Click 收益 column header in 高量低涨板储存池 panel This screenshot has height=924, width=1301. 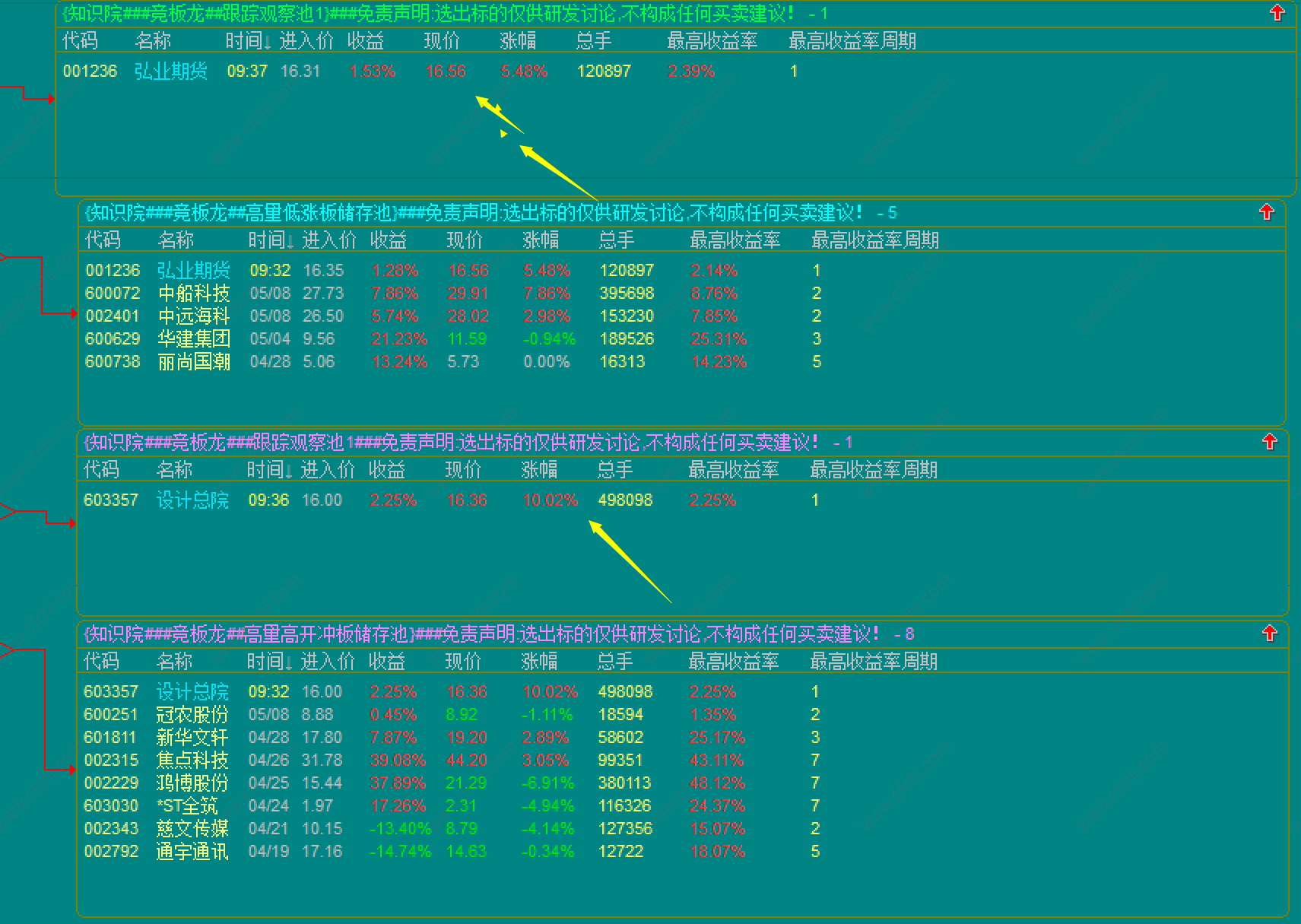389,240
